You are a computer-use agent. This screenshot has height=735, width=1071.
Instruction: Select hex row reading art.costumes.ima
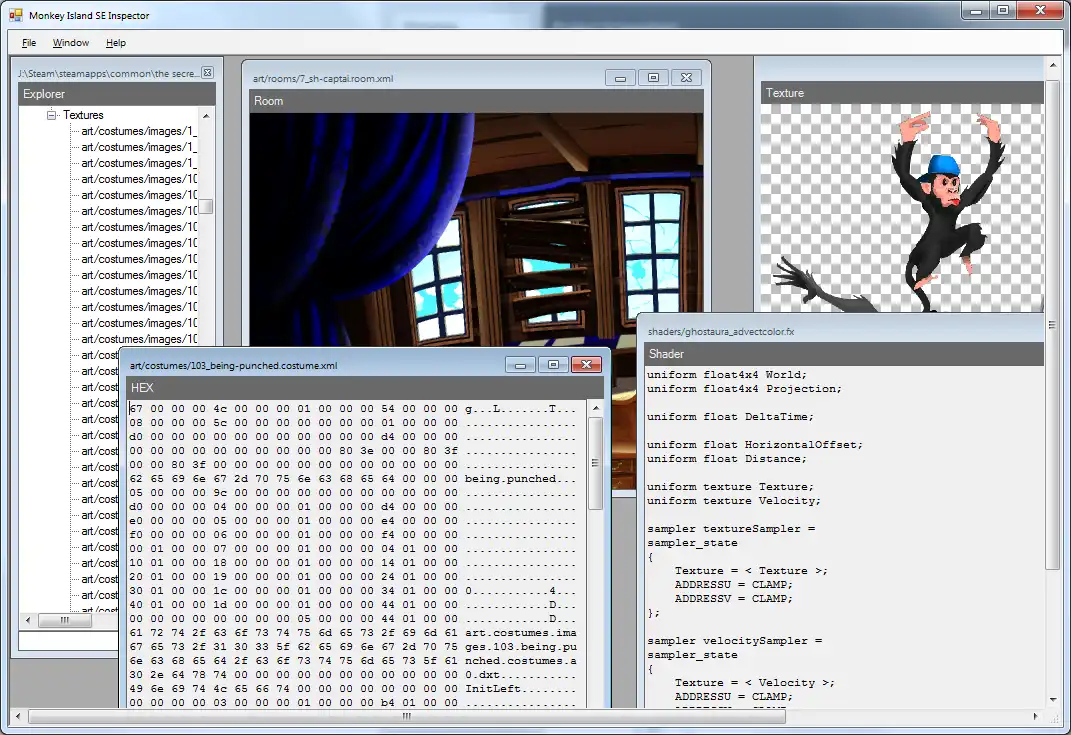click(x=352, y=633)
